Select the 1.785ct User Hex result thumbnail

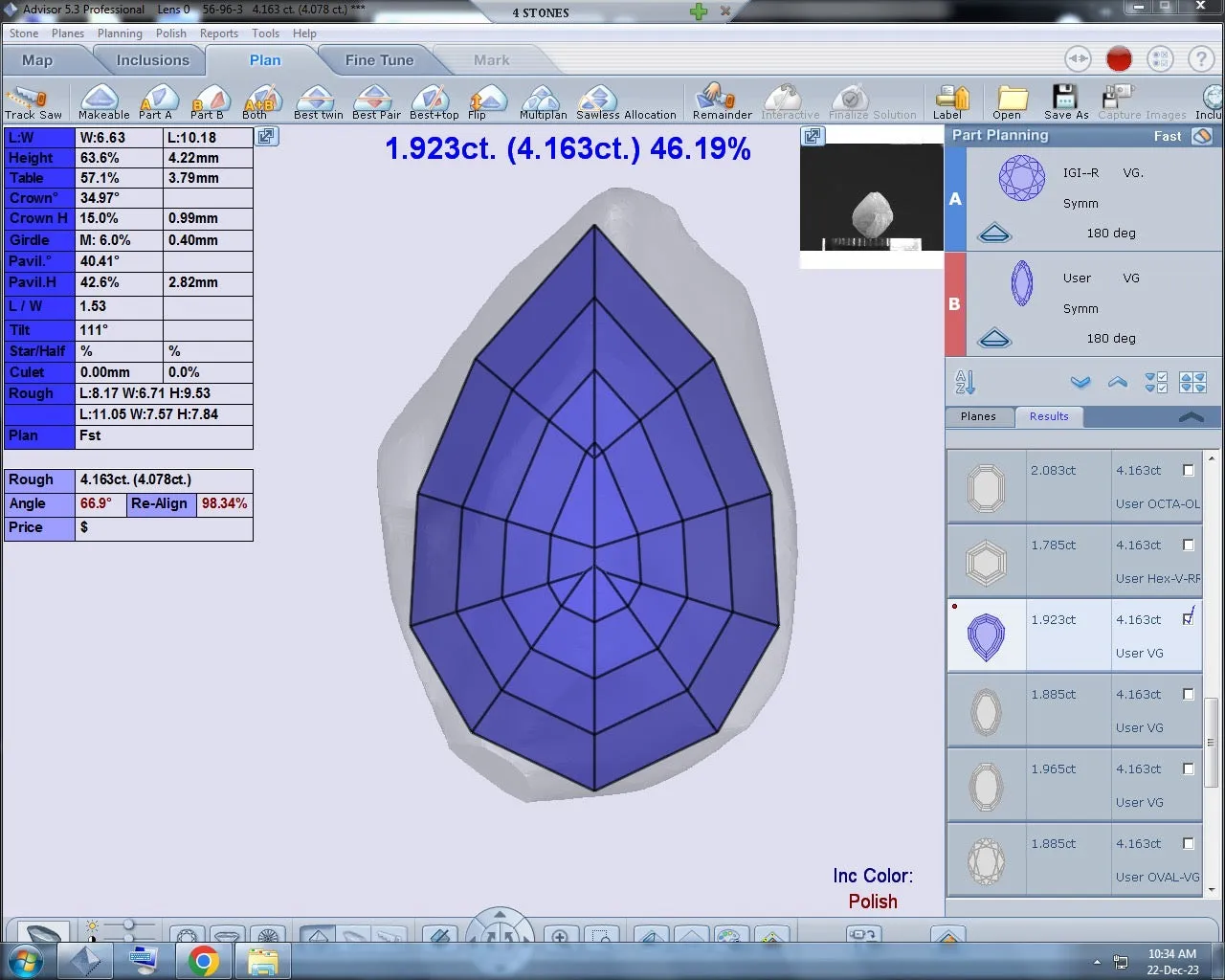[x=986, y=562]
